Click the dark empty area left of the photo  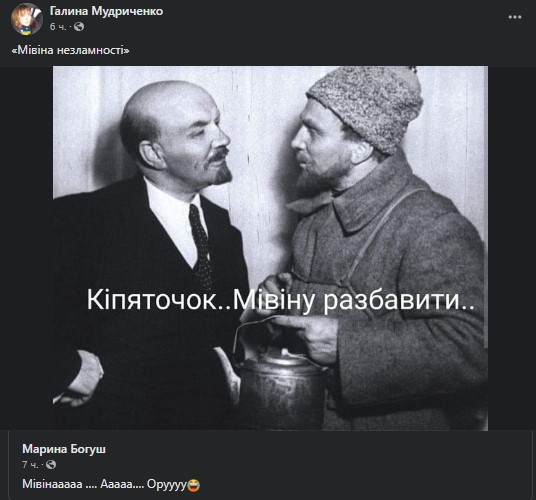coord(26,248)
